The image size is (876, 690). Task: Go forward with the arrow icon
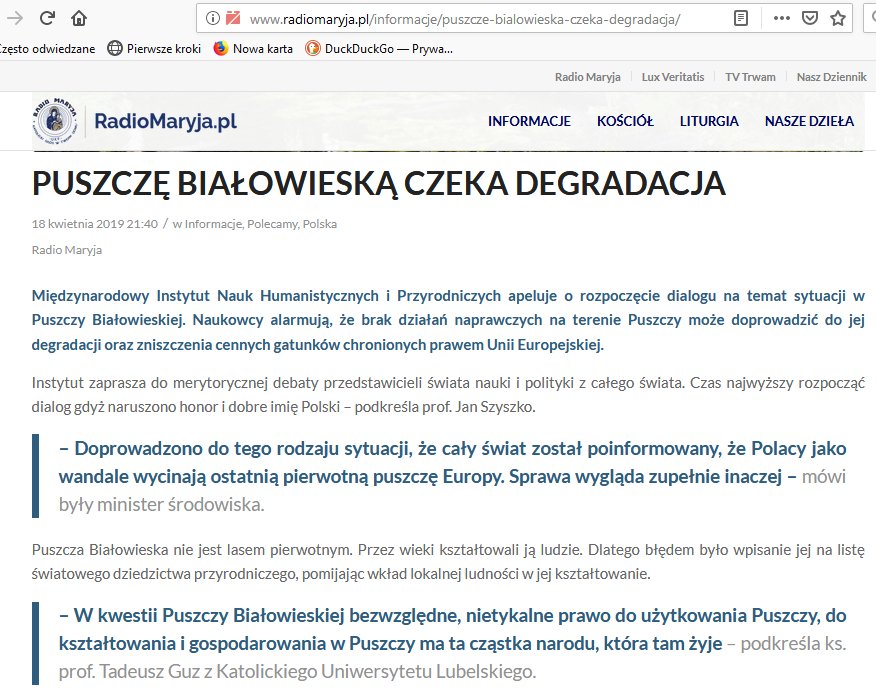point(15,18)
